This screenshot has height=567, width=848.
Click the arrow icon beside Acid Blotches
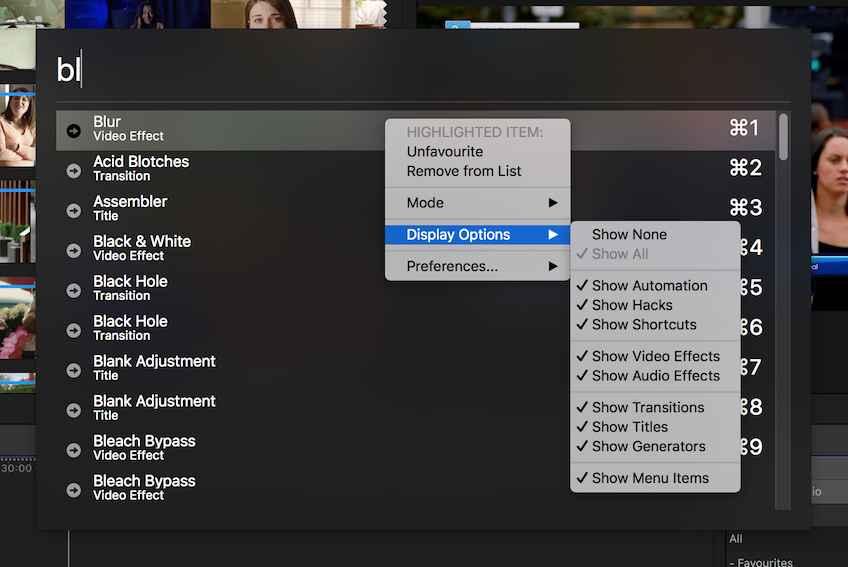(73, 170)
